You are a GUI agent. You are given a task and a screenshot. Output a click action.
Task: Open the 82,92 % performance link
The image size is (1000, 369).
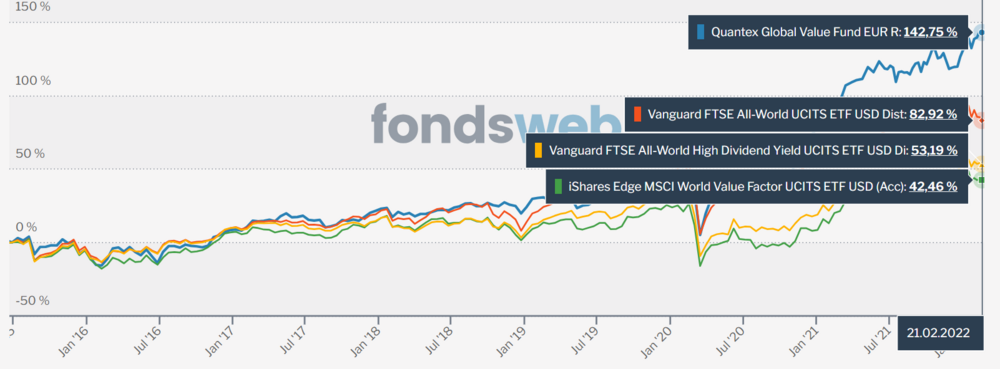933,114
